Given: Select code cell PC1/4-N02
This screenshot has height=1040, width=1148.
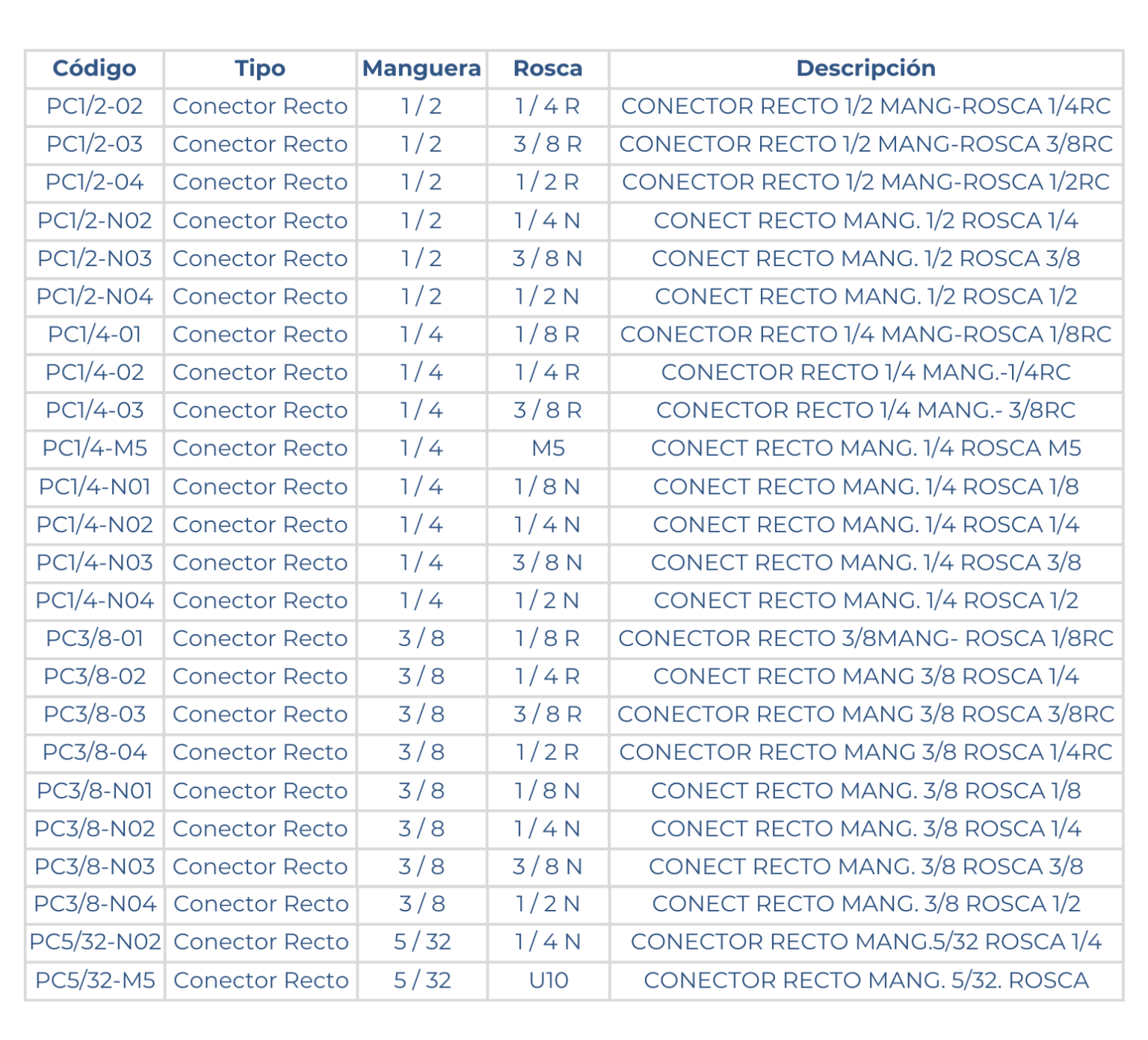Looking at the screenshot, I should 94,525.
